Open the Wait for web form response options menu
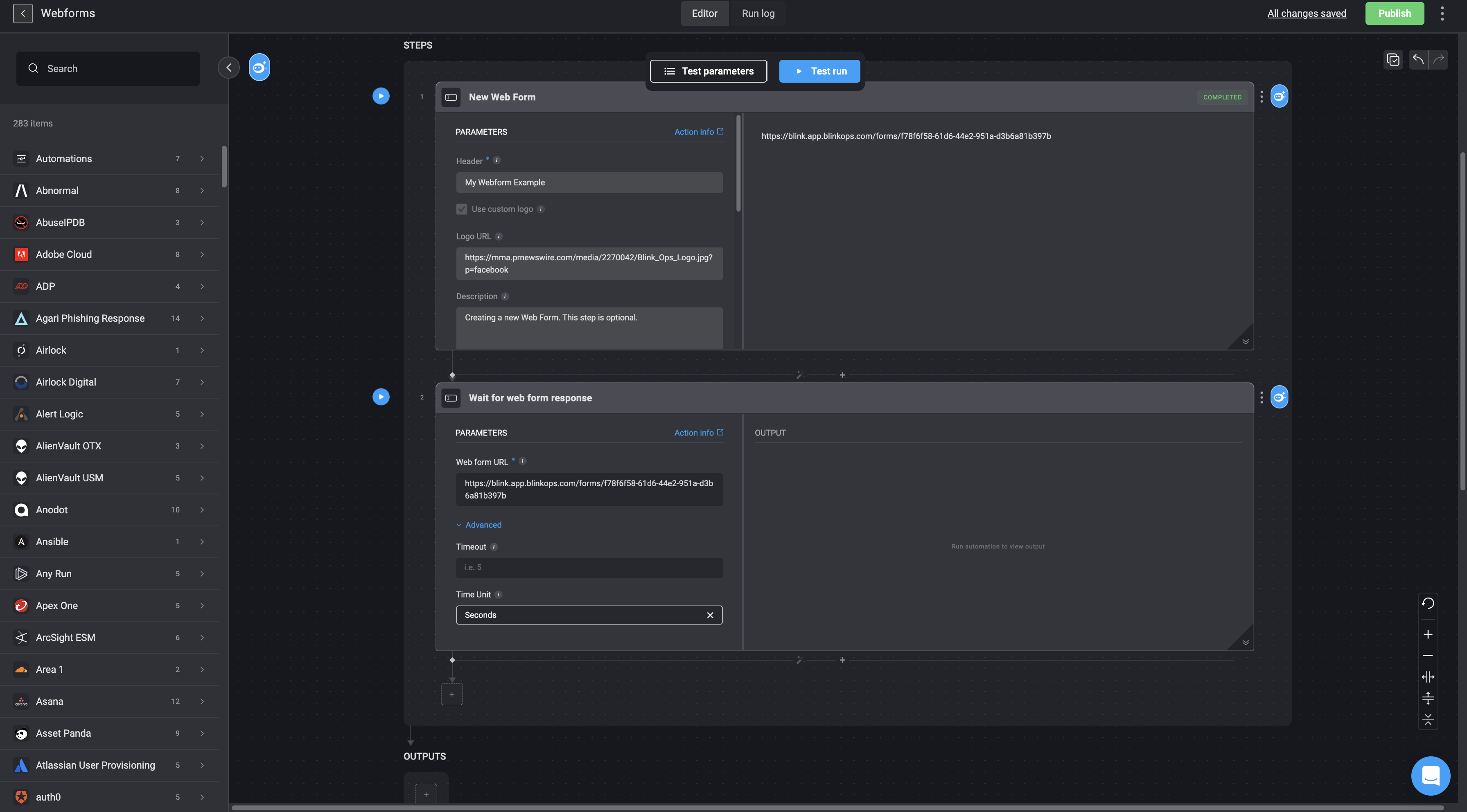 (x=1262, y=397)
